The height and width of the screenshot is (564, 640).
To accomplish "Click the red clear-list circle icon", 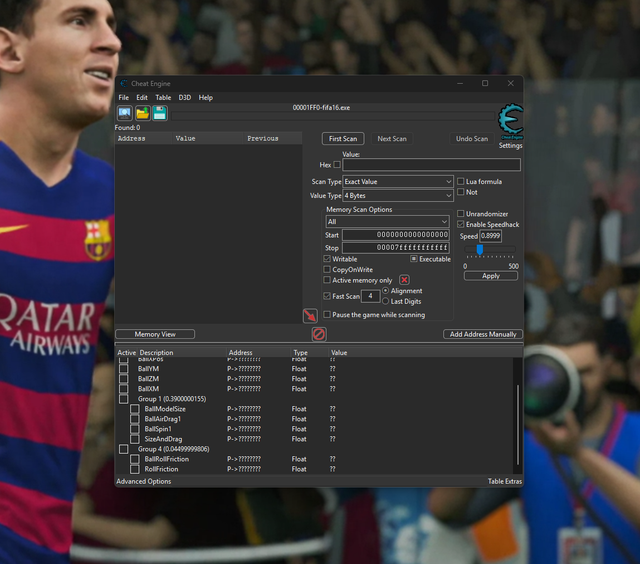I will click(x=319, y=334).
